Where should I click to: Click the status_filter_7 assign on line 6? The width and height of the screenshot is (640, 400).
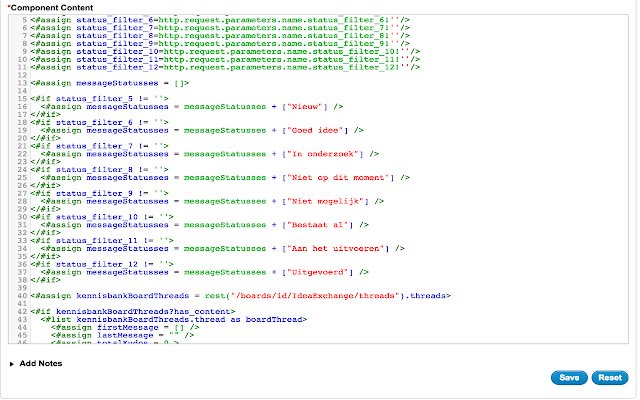coord(220,28)
